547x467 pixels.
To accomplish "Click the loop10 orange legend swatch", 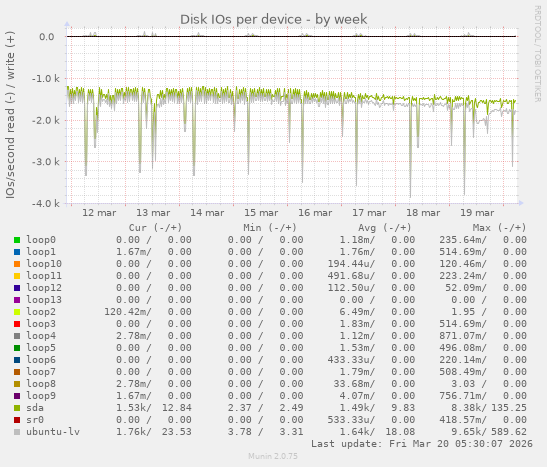I will [x=17, y=264].
